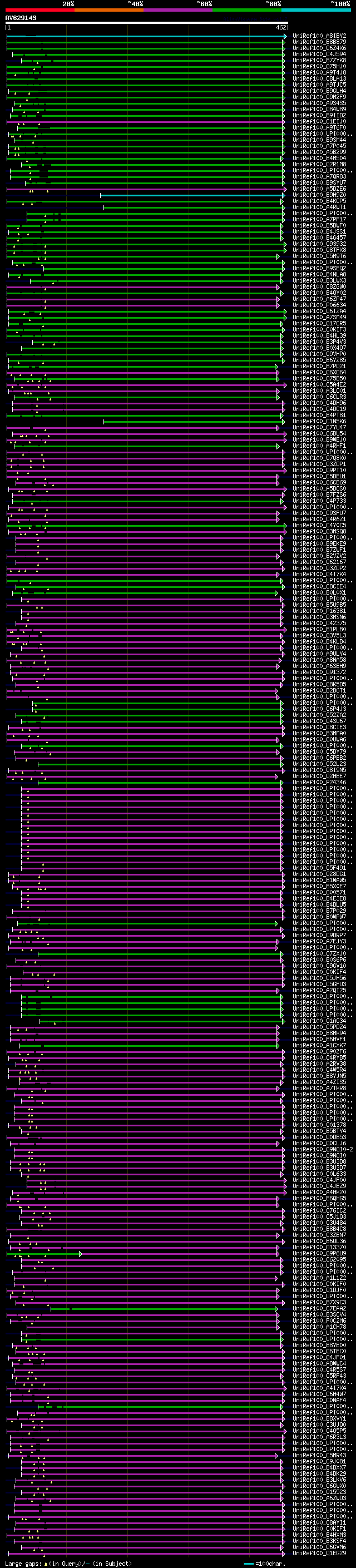Select the UniRef100_B9IID2 label
356x1568 pixels.
pyautogui.click(x=319, y=115)
